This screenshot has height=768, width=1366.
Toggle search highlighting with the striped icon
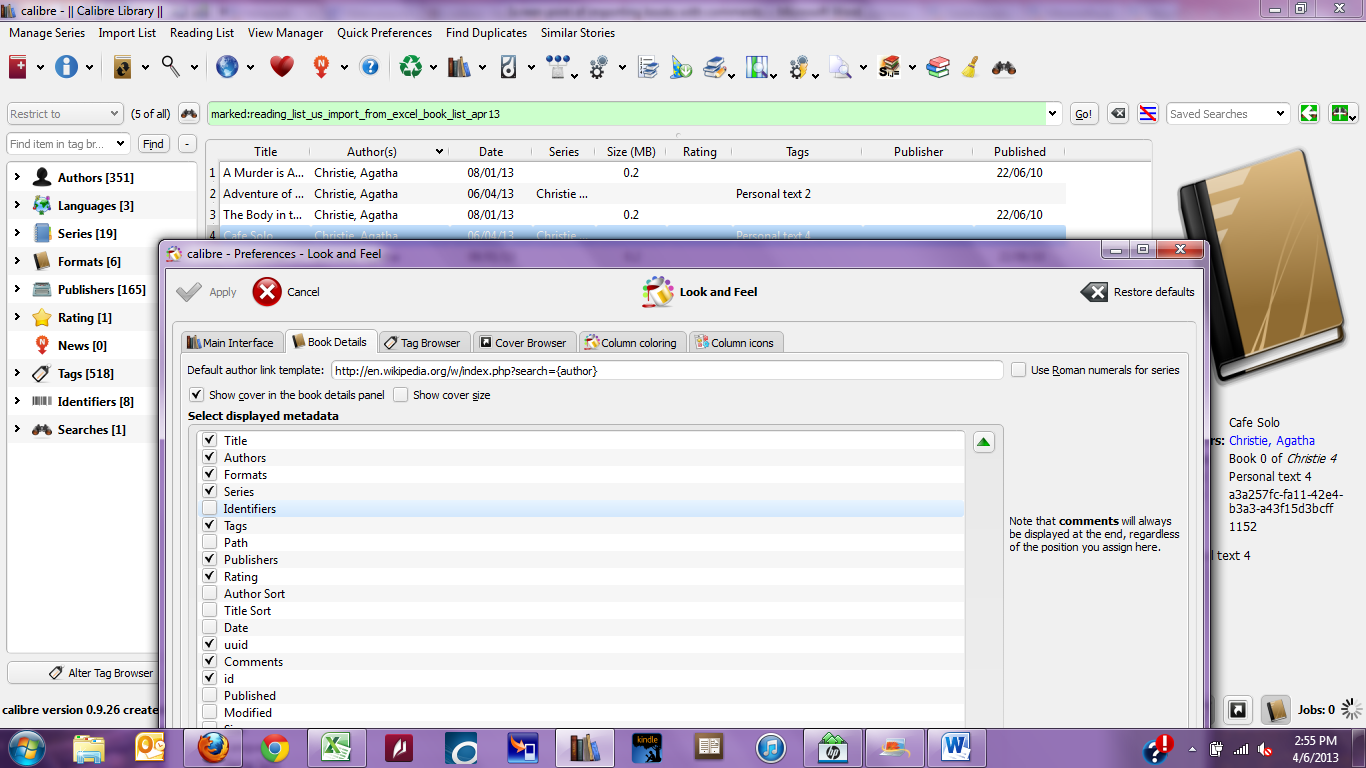coord(1148,114)
